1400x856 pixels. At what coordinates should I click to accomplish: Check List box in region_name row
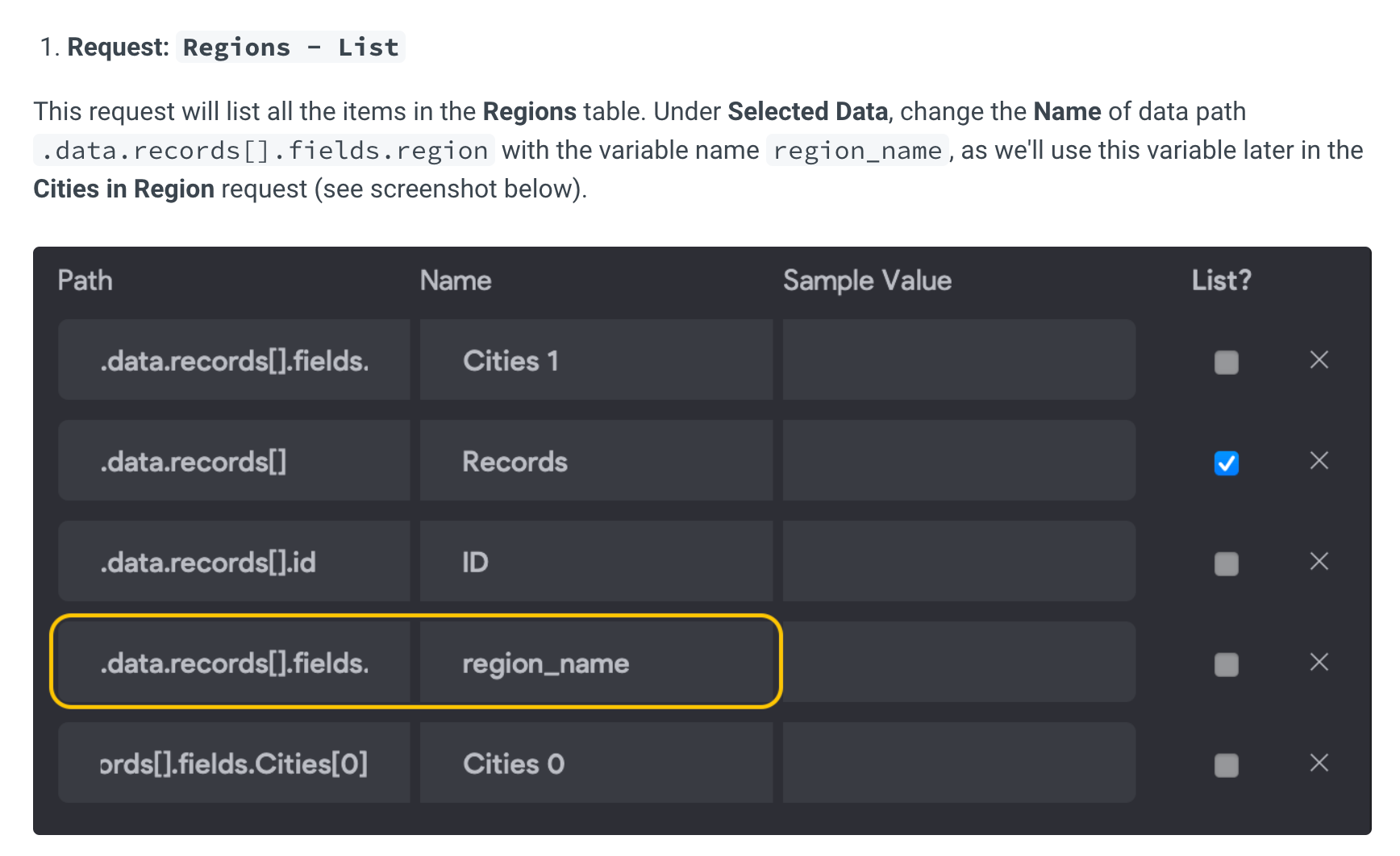(1226, 664)
